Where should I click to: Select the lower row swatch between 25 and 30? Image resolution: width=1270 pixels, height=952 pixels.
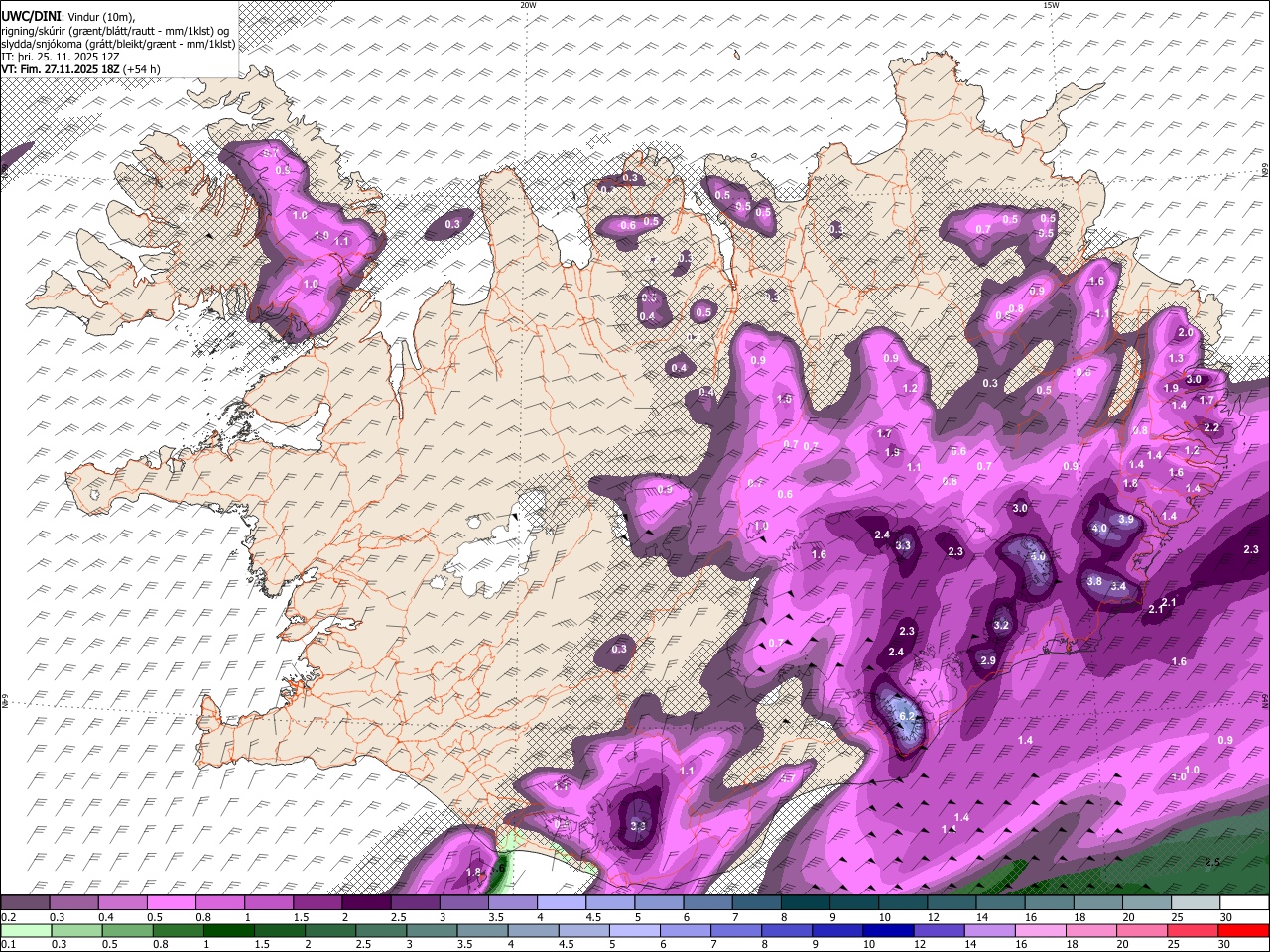[1191, 931]
